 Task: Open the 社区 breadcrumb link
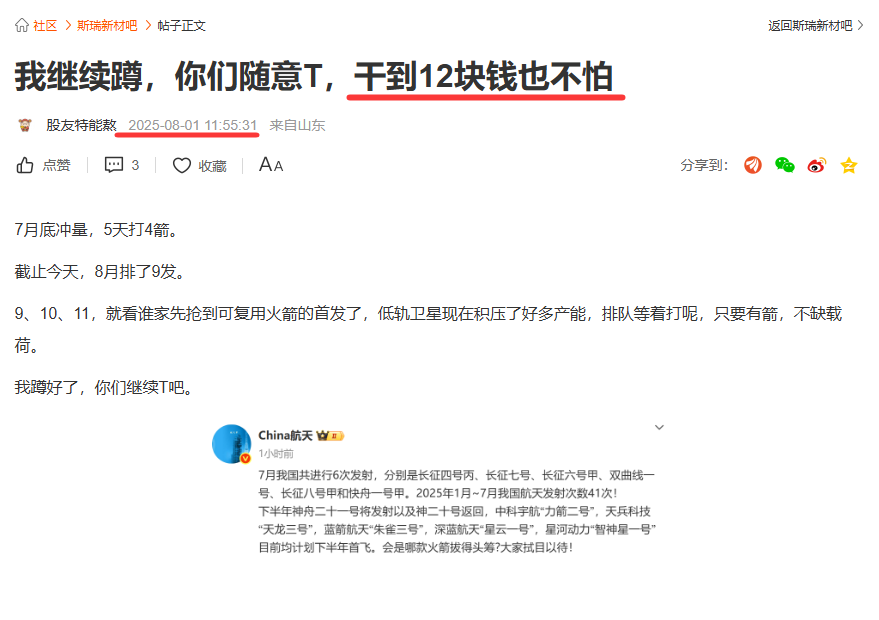point(45,26)
